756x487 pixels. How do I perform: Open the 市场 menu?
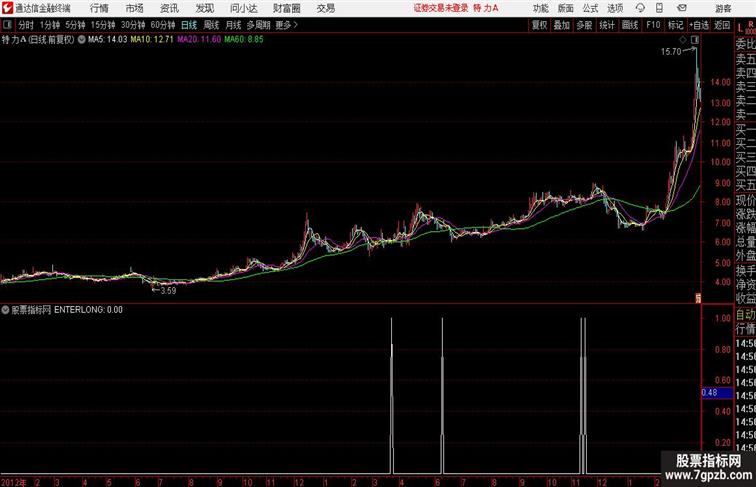(x=135, y=8)
